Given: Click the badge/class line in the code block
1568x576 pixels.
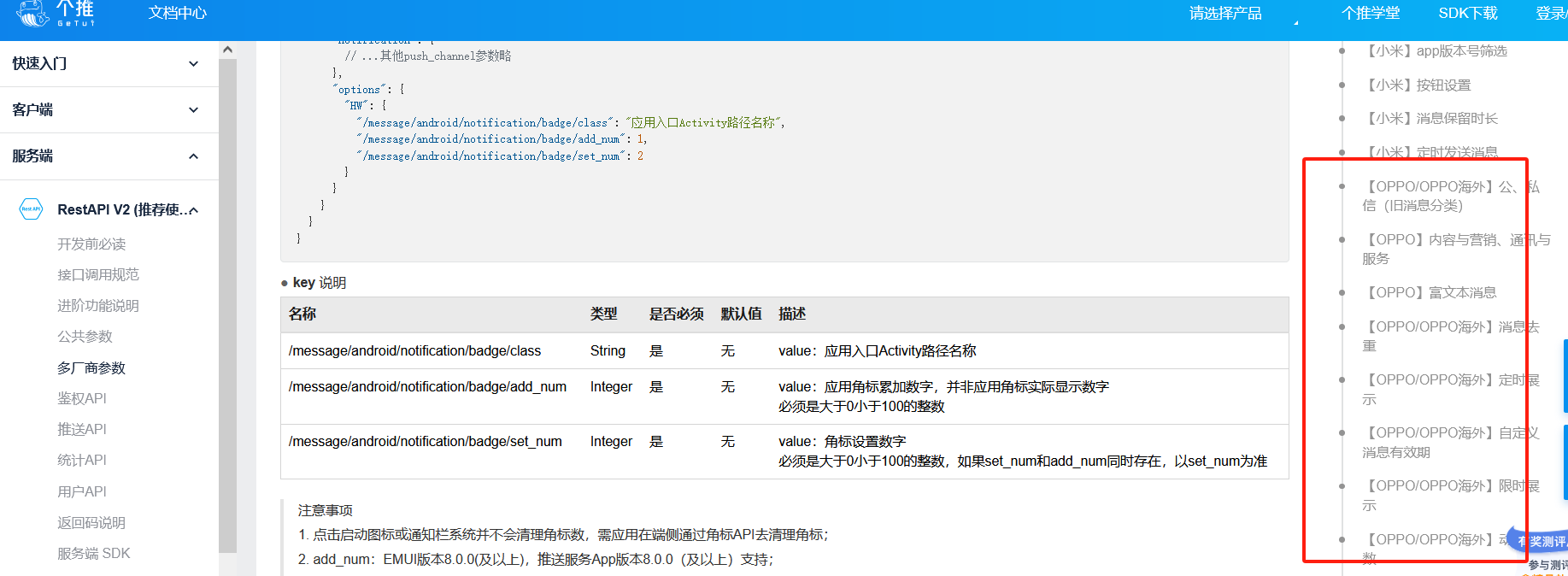Looking at the screenshot, I should click(571, 123).
